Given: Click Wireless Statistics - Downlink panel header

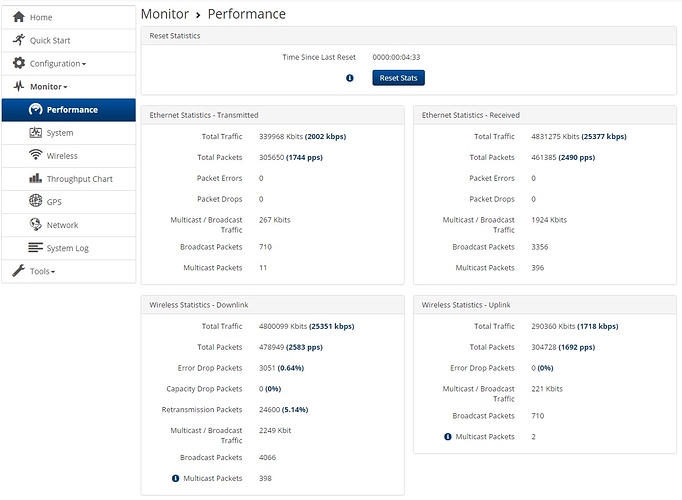Looking at the screenshot, I should click(272, 305).
